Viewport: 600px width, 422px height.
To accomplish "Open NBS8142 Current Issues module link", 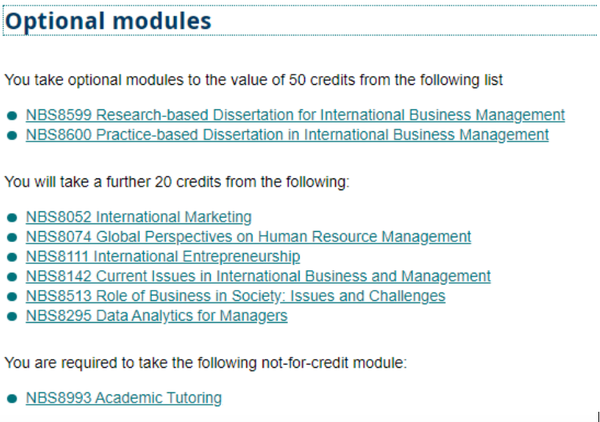I will tap(258, 276).
